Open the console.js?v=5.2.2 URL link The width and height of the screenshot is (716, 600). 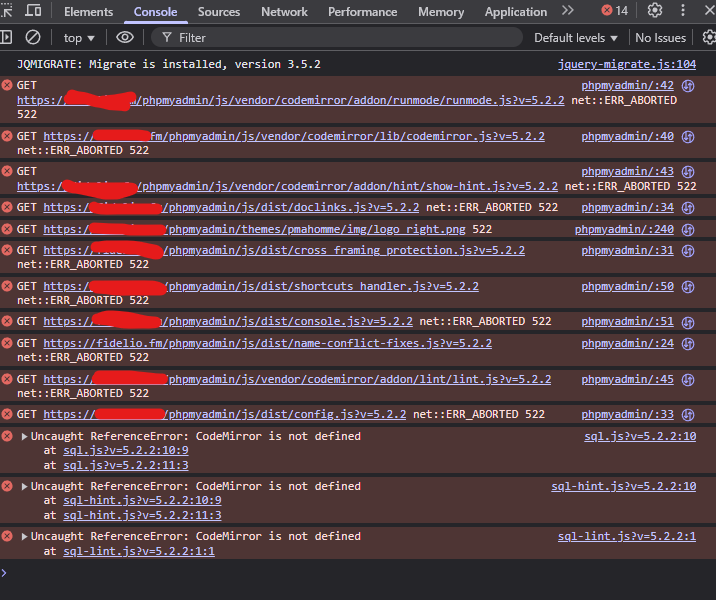click(x=228, y=321)
